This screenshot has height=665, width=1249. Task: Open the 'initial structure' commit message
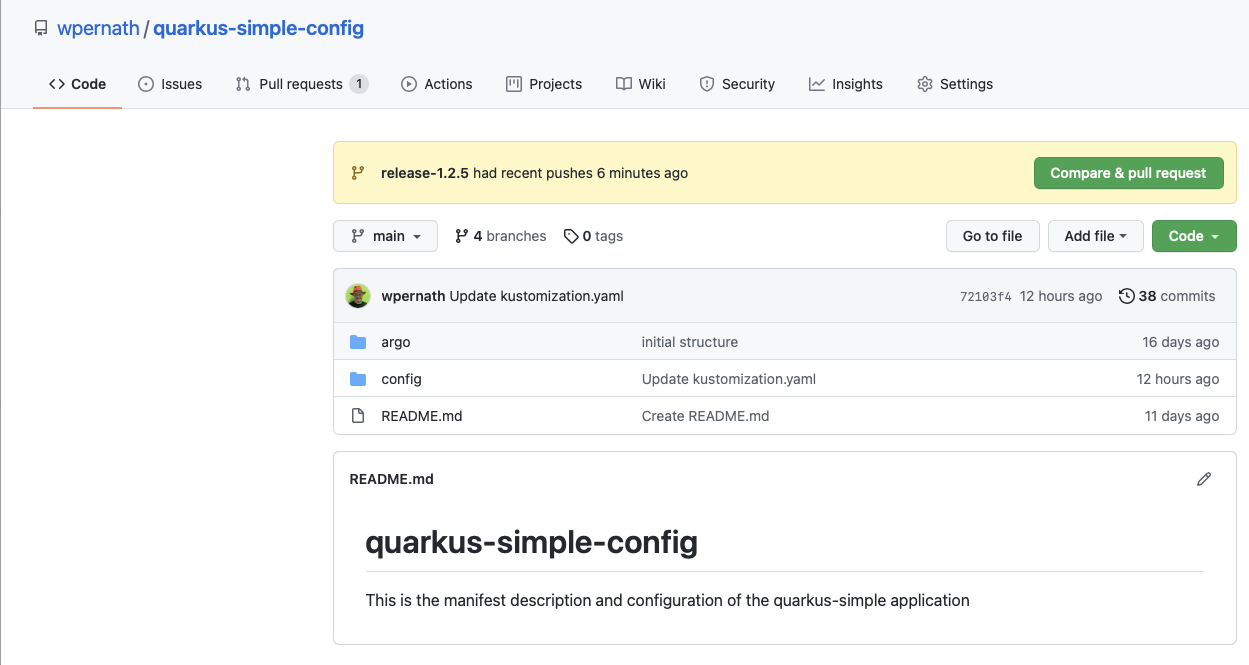click(x=690, y=342)
